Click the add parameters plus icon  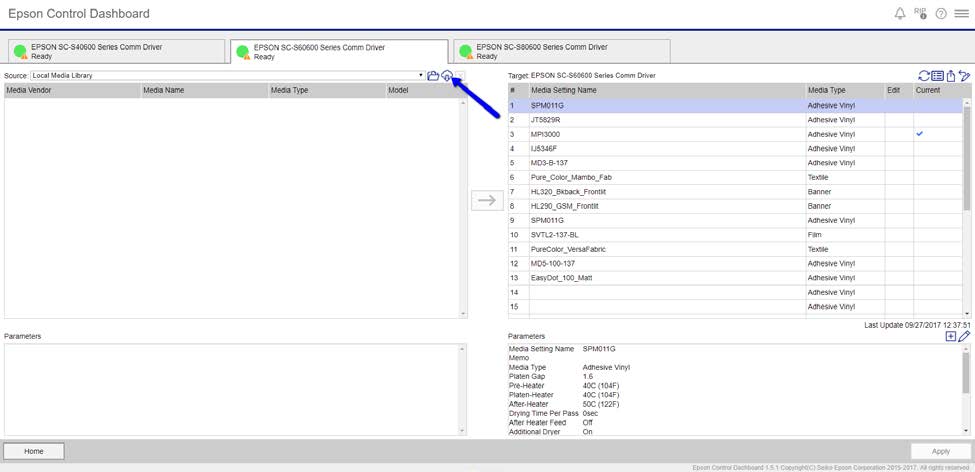[x=950, y=337]
